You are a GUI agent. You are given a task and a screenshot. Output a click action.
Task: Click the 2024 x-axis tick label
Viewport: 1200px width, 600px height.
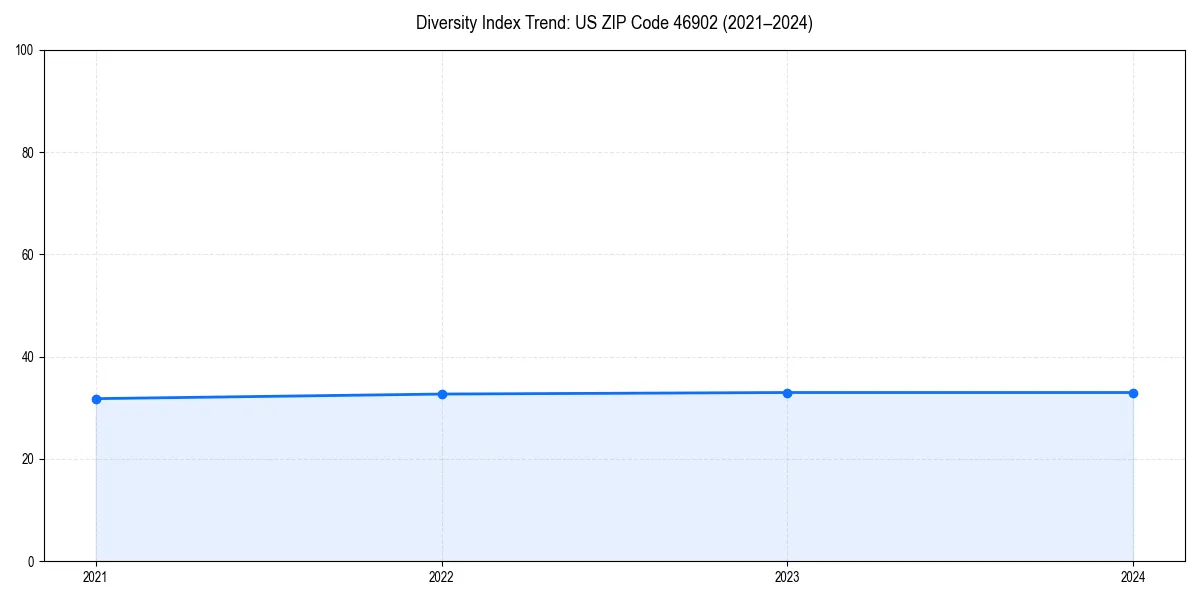point(1133,576)
